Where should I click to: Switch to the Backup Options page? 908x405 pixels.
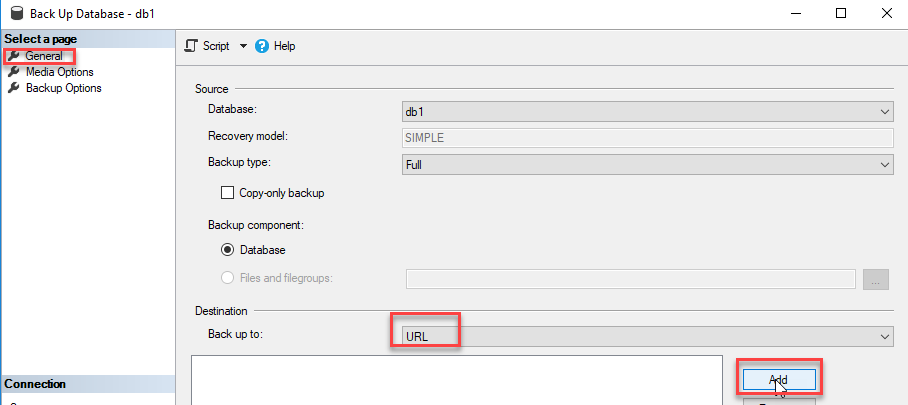pos(63,88)
